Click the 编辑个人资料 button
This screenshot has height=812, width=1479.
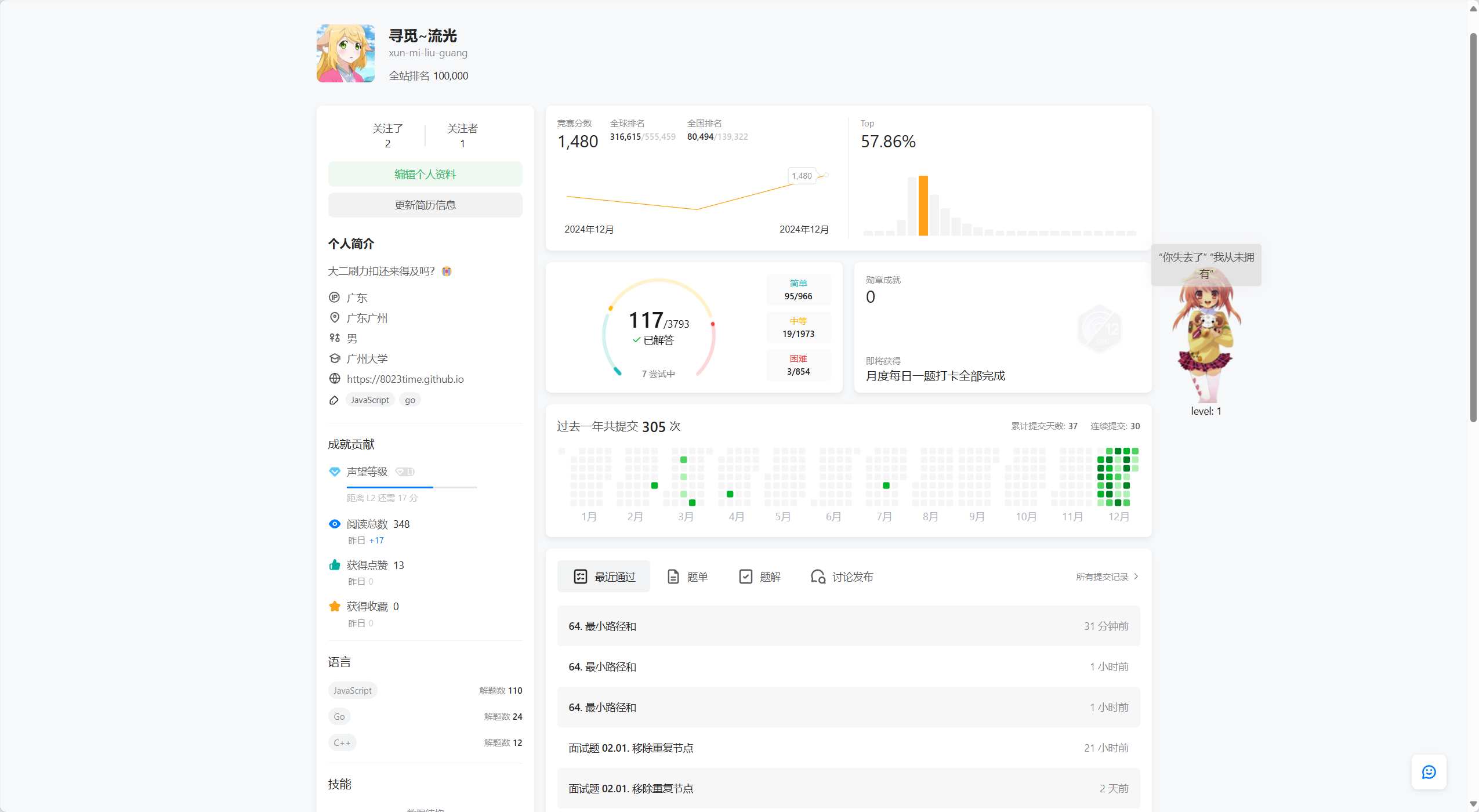(425, 174)
